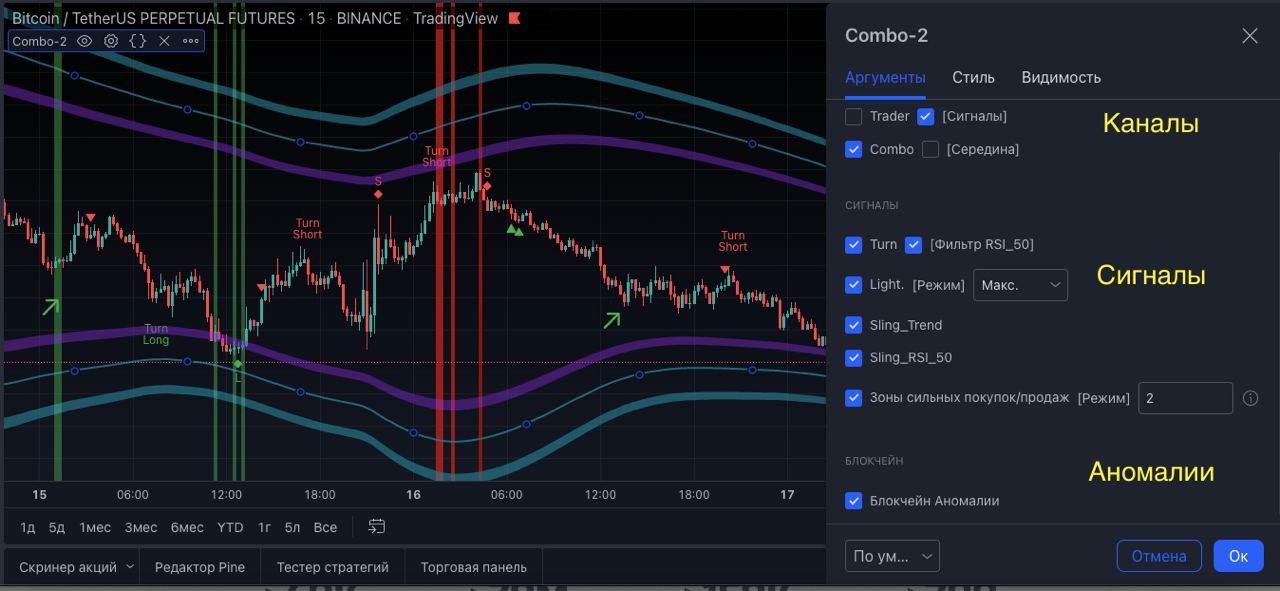The height and width of the screenshot is (591, 1280).
Task: Uncheck the [Фильтр RSI_50] checkbox
Action: [913, 244]
